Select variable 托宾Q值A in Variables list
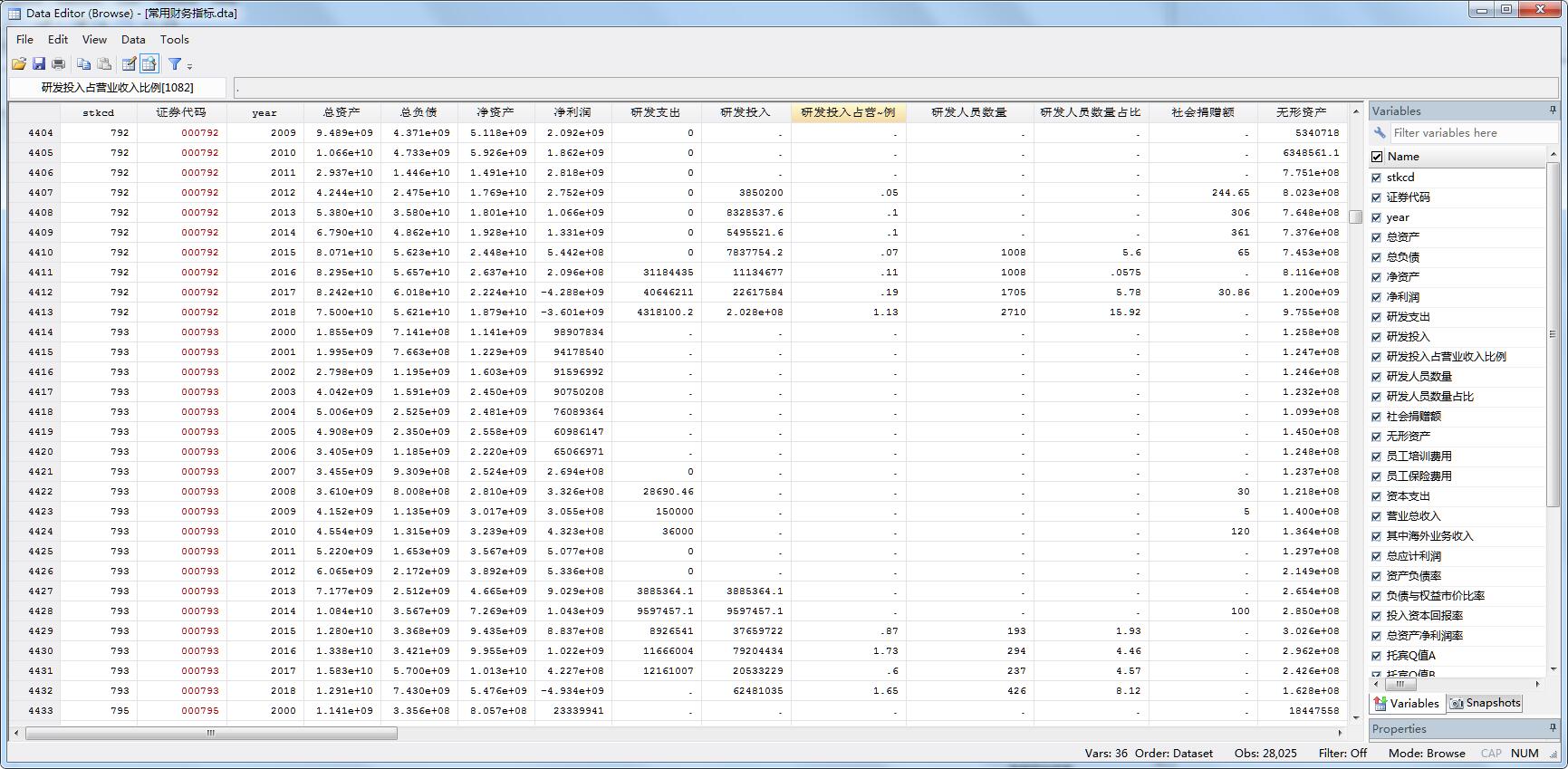The height and width of the screenshot is (769, 1568). tap(1410, 656)
